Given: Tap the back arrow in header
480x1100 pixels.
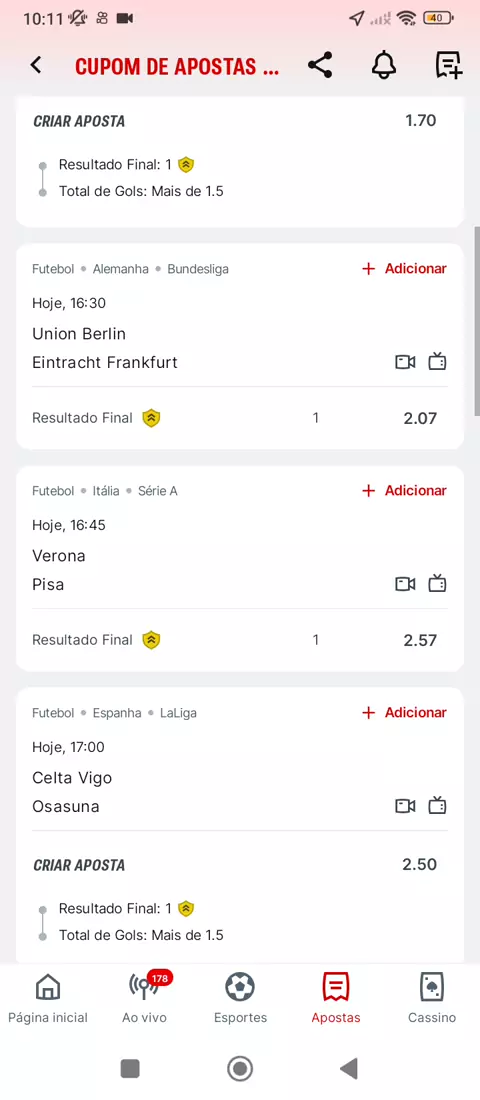Looking at the screenshot, I should (x=36, y=65).
